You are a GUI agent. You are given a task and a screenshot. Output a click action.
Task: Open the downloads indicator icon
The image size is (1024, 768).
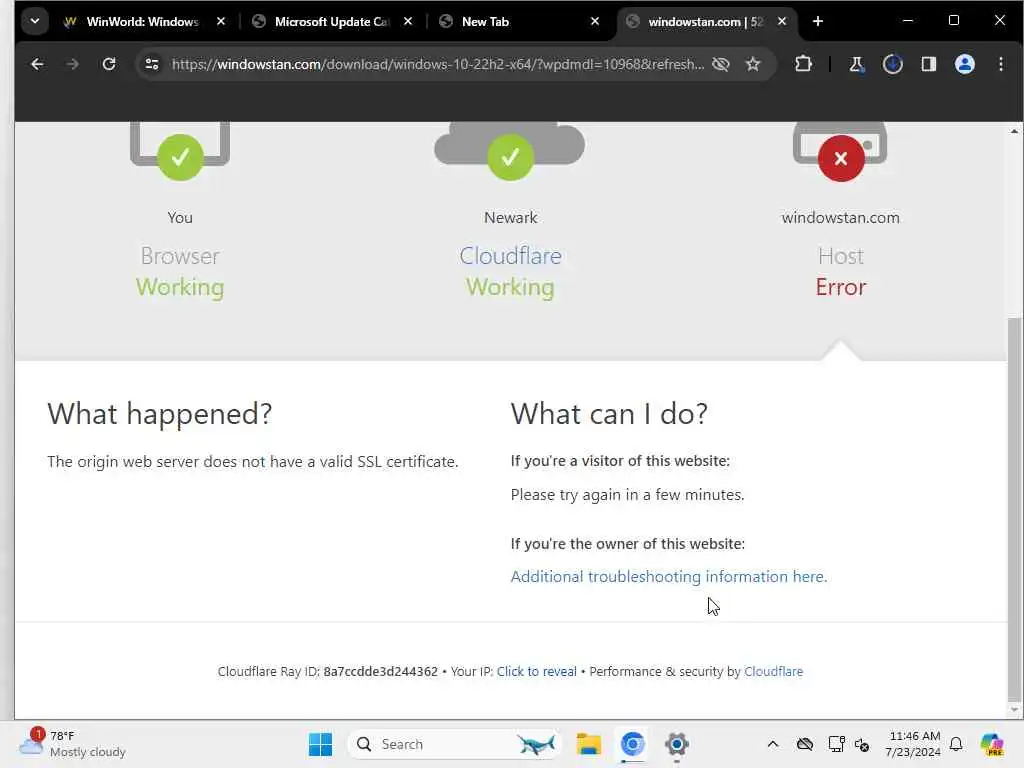coord(892,64)
